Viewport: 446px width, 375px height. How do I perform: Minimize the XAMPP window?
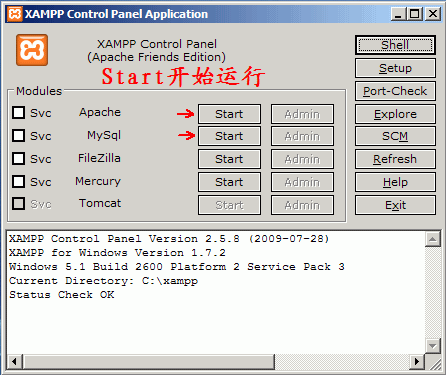pos(398,14)
